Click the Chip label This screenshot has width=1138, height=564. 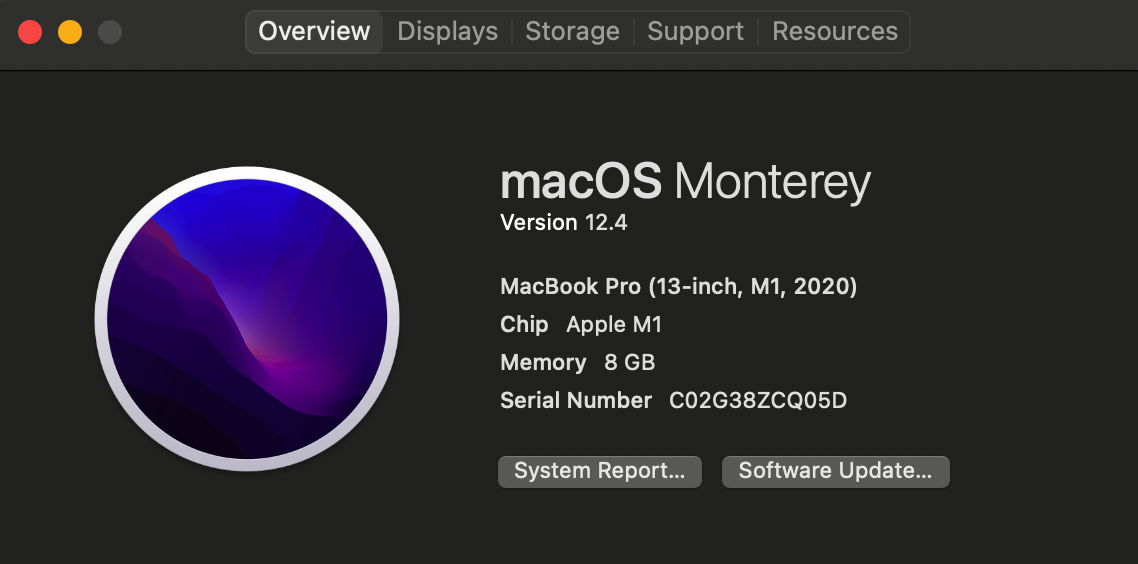pyautogui.click(x=524, y=325)
